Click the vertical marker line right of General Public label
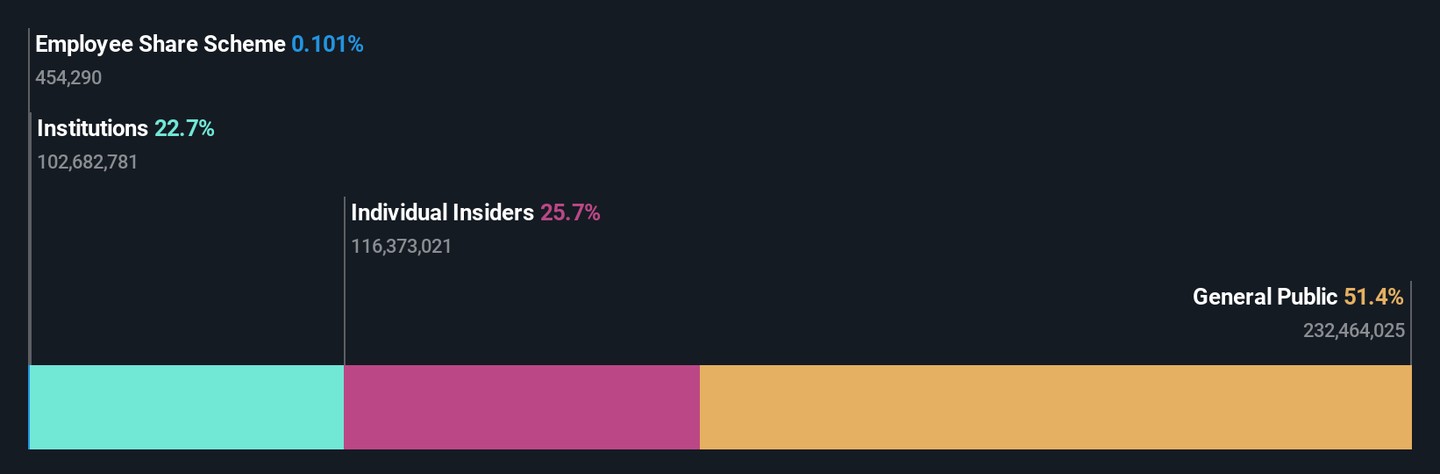 pyautogui.click(x=1410, y=322)
